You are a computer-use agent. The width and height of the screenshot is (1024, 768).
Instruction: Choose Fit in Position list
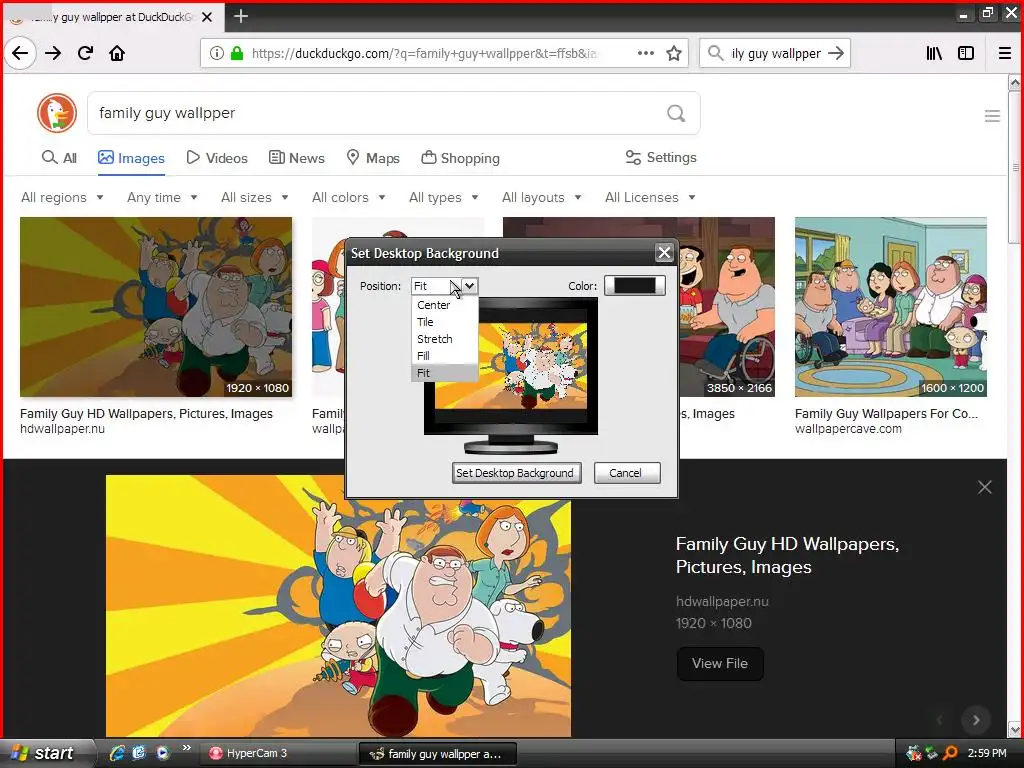click(445, 373)
